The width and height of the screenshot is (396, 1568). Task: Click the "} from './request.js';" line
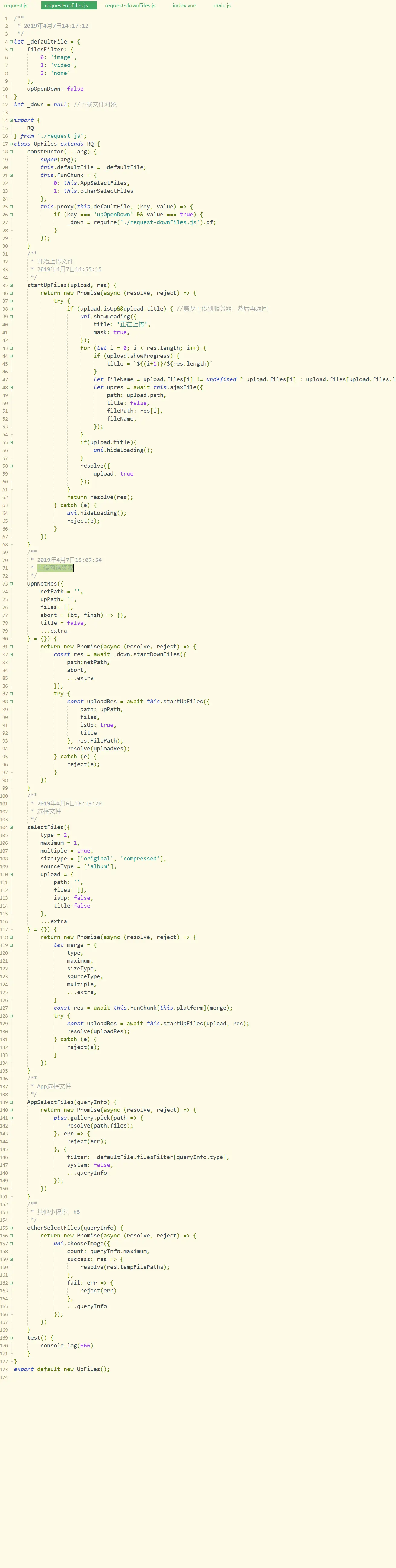(50, 136)
